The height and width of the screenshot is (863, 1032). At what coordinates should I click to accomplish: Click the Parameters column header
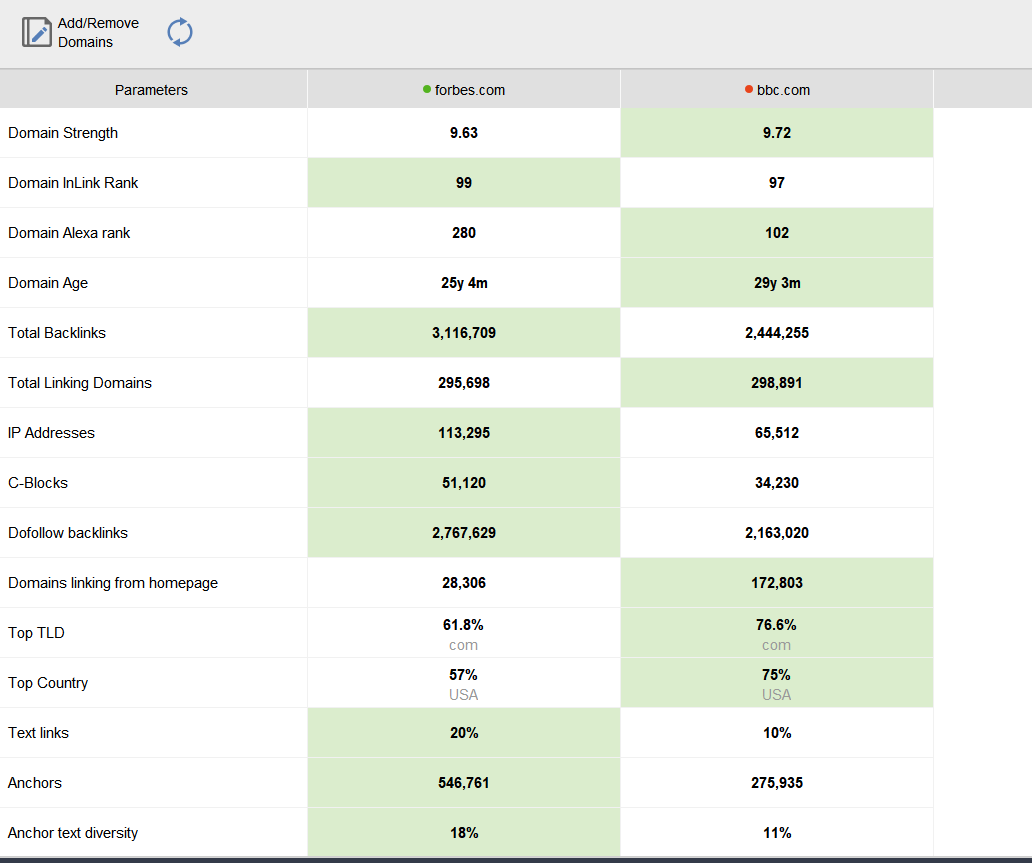point(151,90)
